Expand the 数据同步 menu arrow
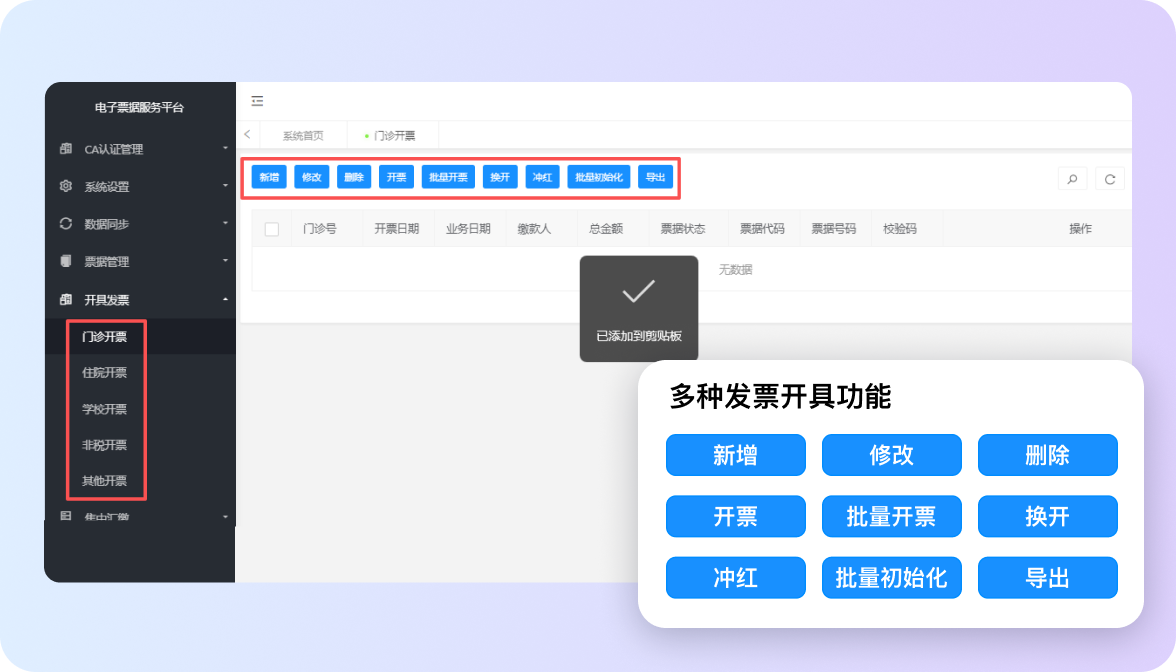Screen dimensions: 1176x672 tap(225, 223)
